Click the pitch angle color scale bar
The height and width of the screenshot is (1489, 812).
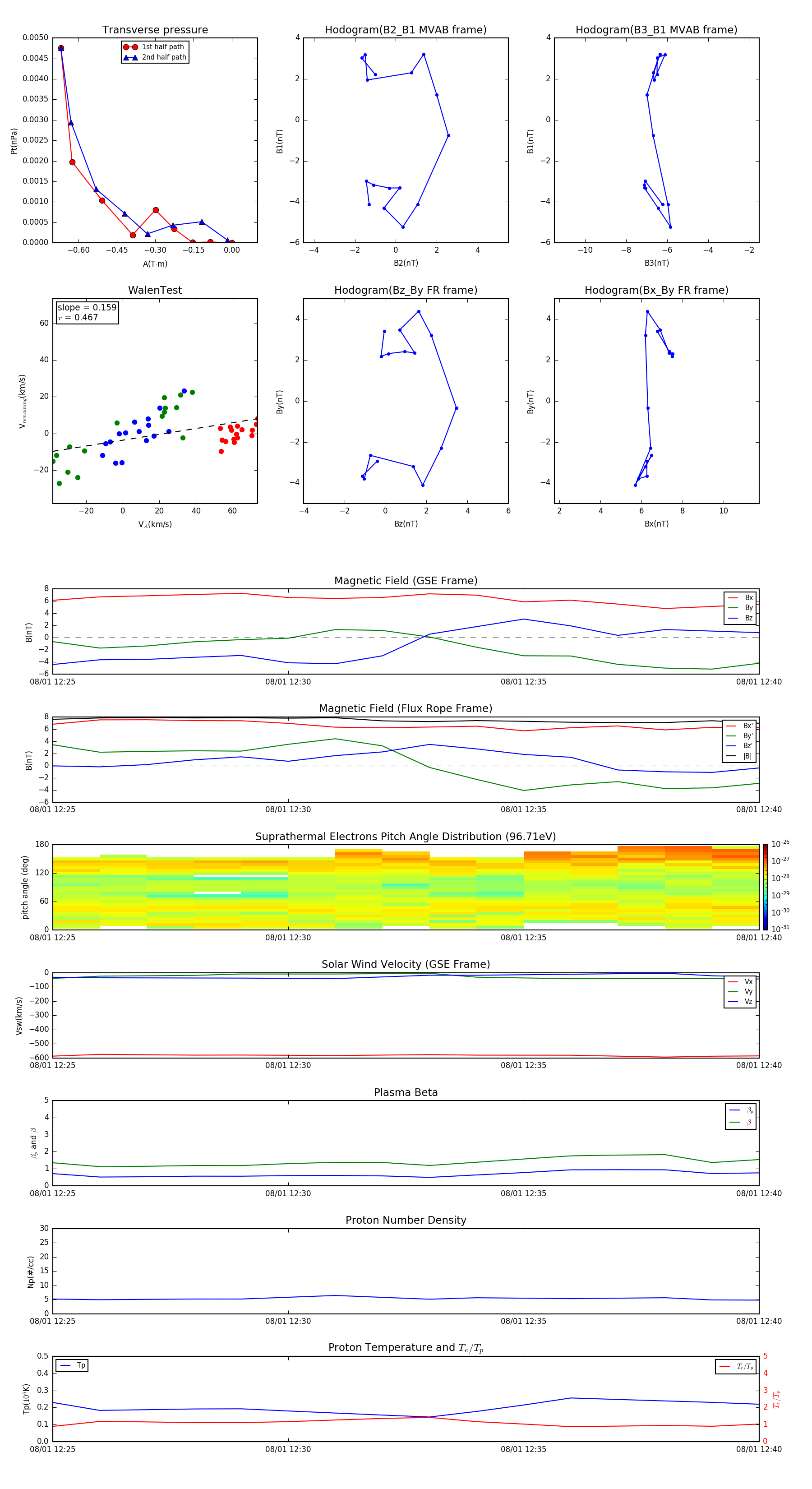(765, 887)
